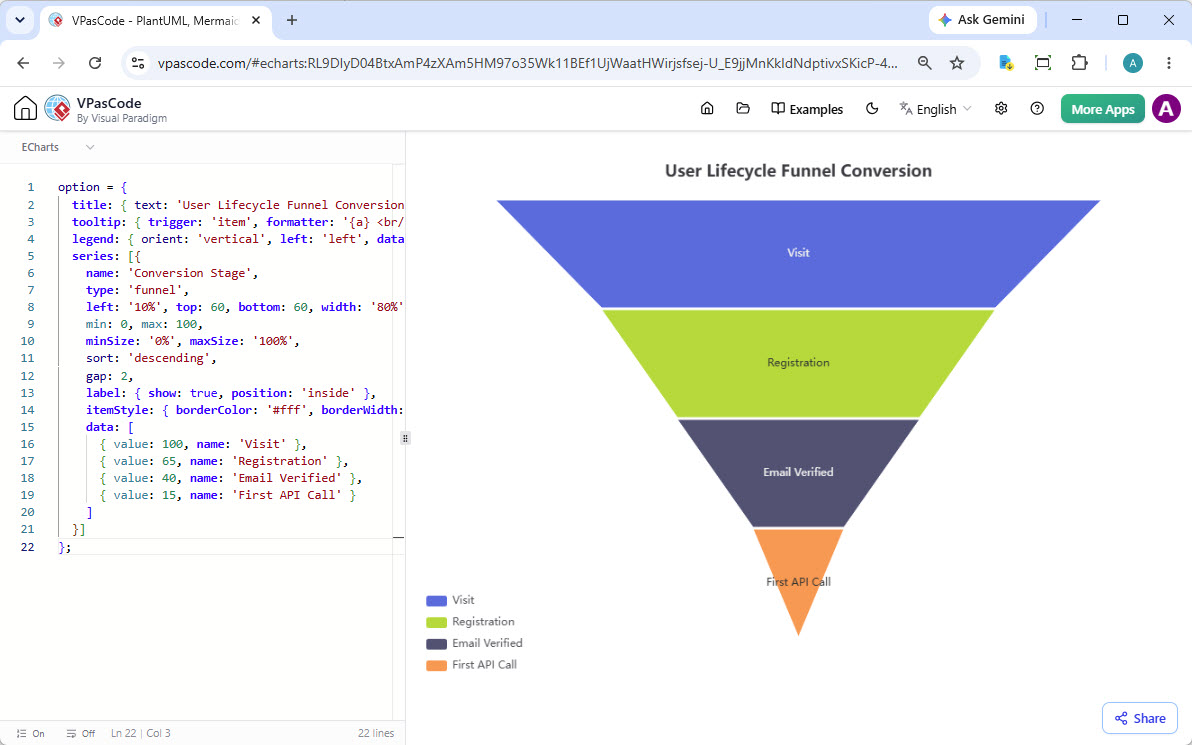The width and height of the screenshot is (1192, 745).
Task: Open settings with the gear icon
Action: point(1001,109)
